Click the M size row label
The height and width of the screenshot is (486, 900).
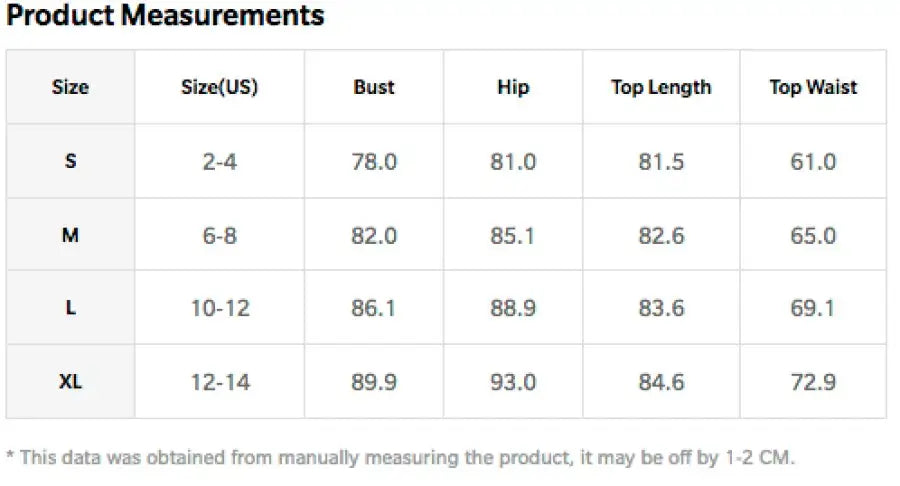pyautogui.click(x=70, y=235)
